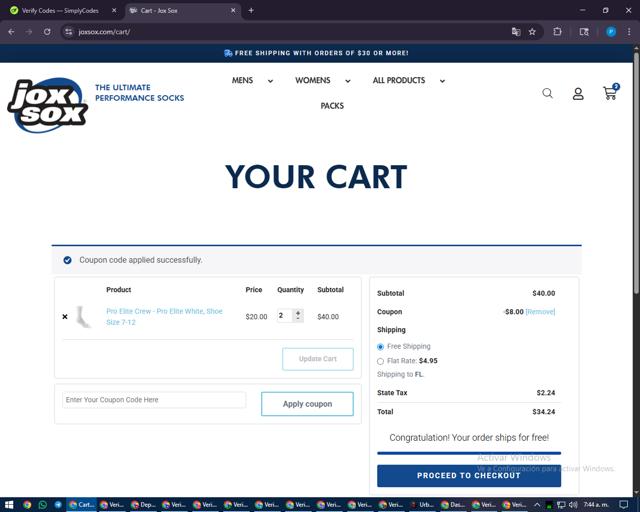This screenshot has width=640, height=512.
Task: Click the State Tax $2.24 value
Action: 546,393
